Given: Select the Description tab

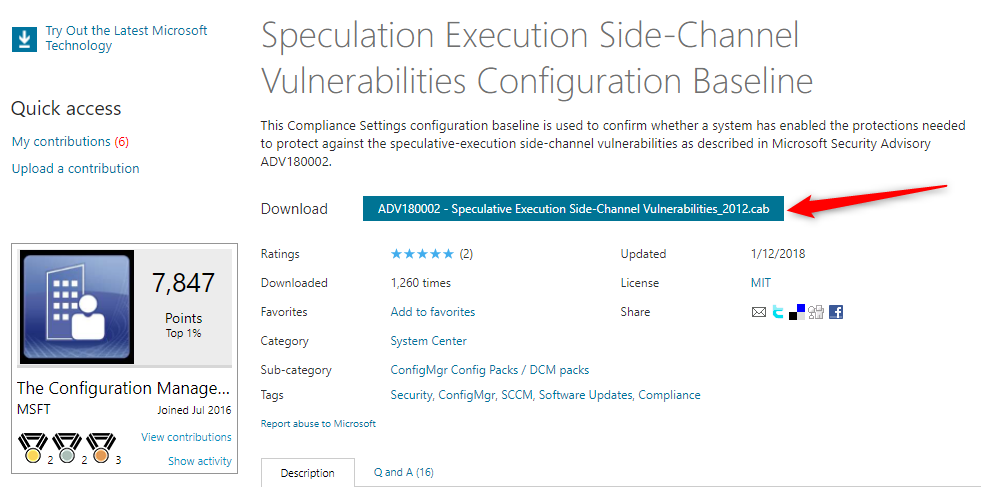Looking at the screenshot, I should coord(307,473).
